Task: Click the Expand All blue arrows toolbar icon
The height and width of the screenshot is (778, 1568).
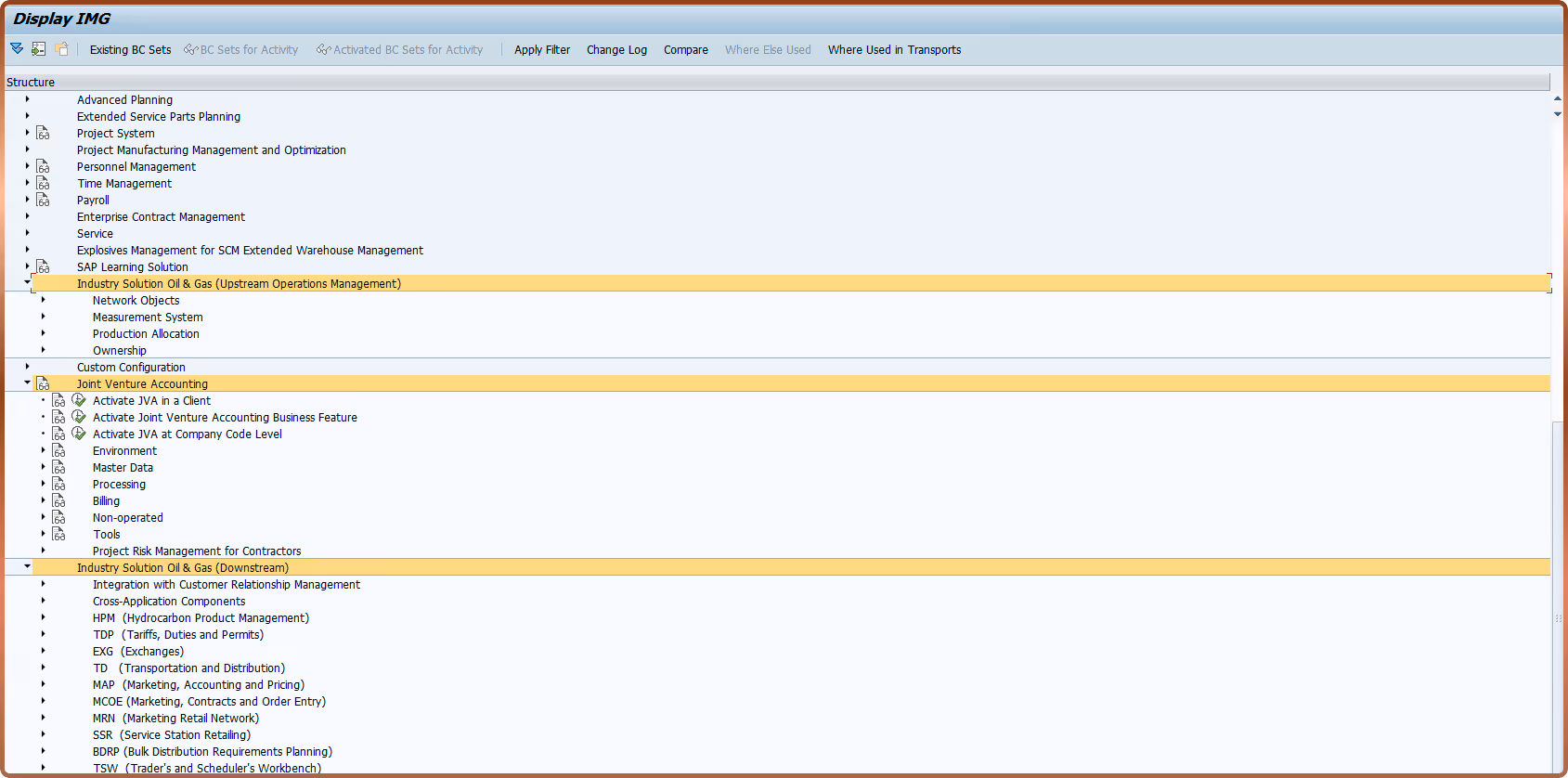Action: click(x=17, y=49)
